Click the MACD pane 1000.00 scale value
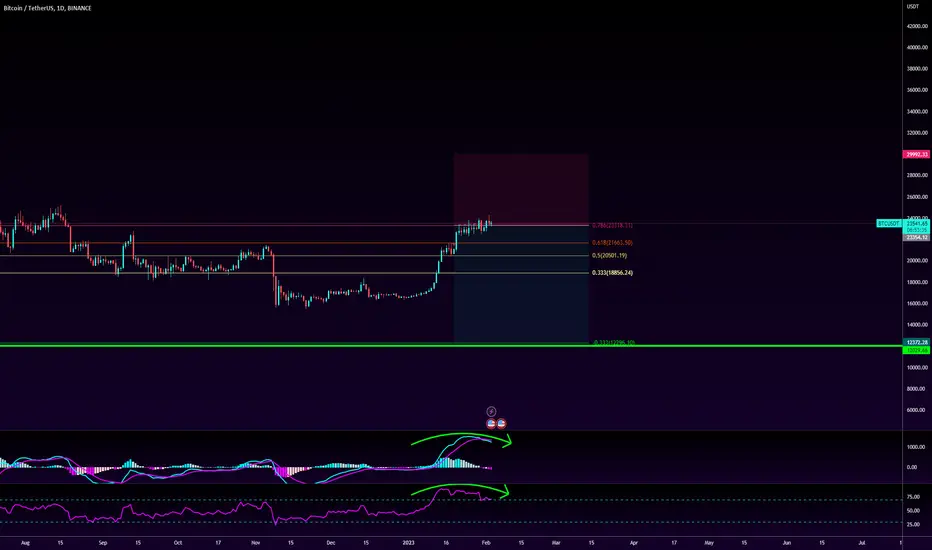The height and width of the screenshot is (550, 932). click(x=916, y=447)
